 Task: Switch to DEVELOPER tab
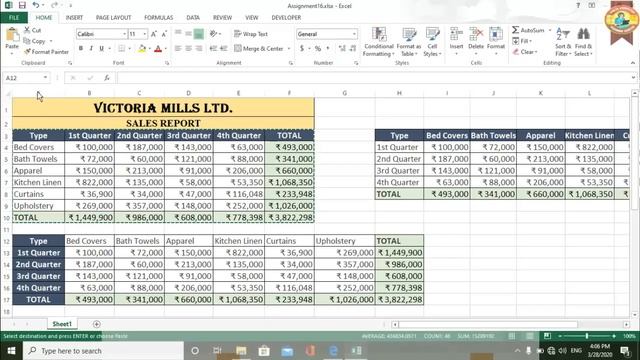point(286,18)
